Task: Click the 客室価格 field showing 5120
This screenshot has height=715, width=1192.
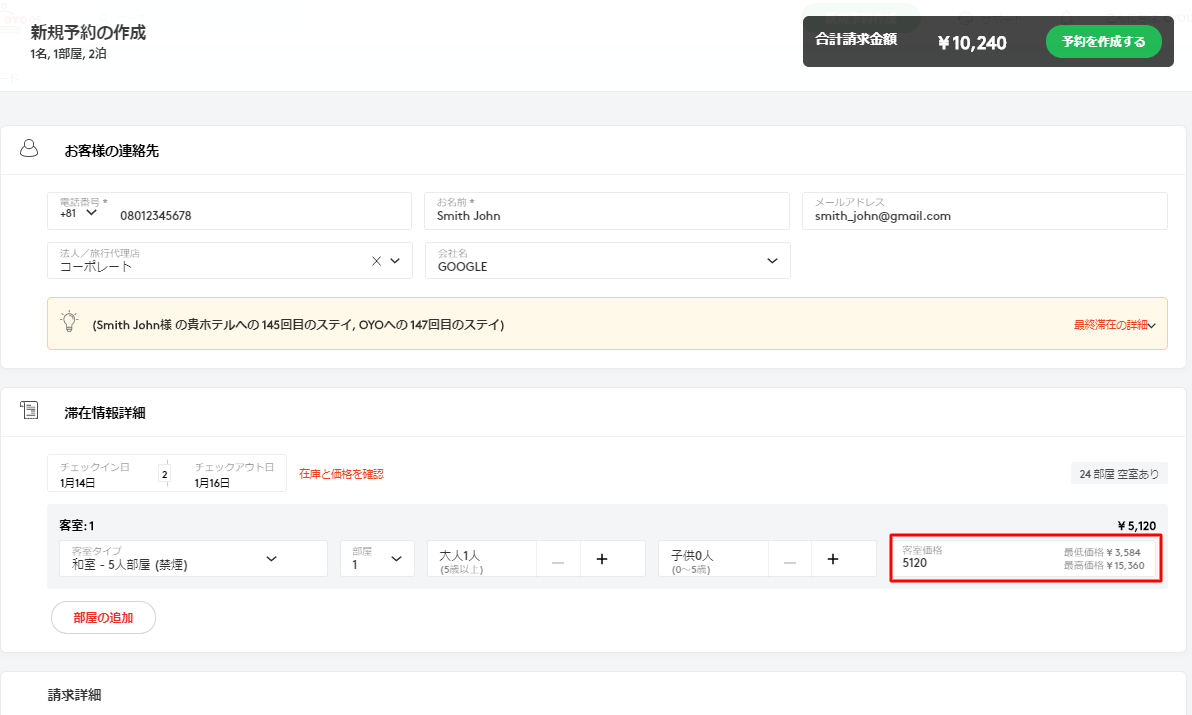Action: click(x=1026, y=558)
